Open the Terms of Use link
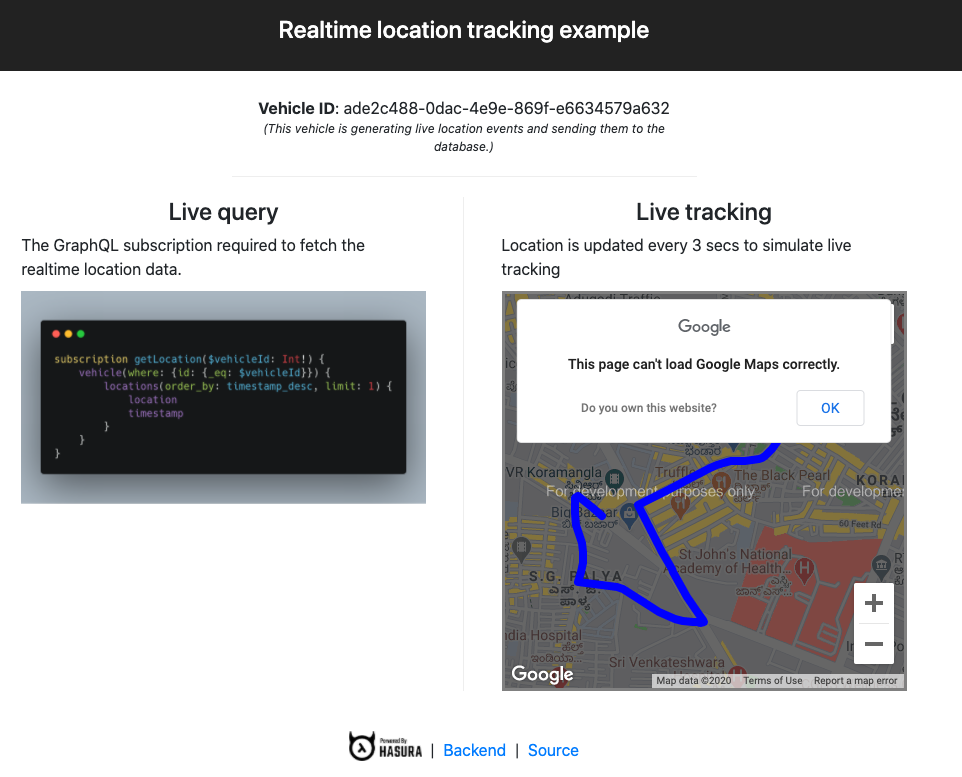 [x=772, y=681]
